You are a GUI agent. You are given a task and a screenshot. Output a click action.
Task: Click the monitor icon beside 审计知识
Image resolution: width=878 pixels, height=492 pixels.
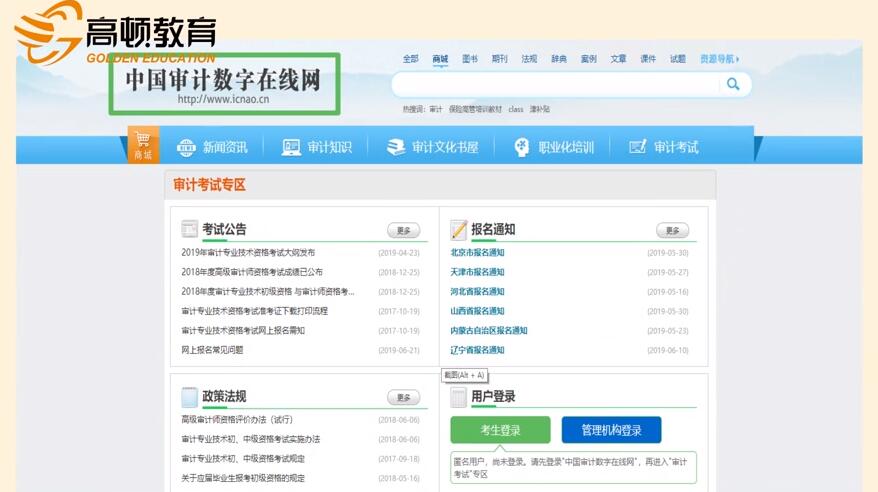[291, 147]
